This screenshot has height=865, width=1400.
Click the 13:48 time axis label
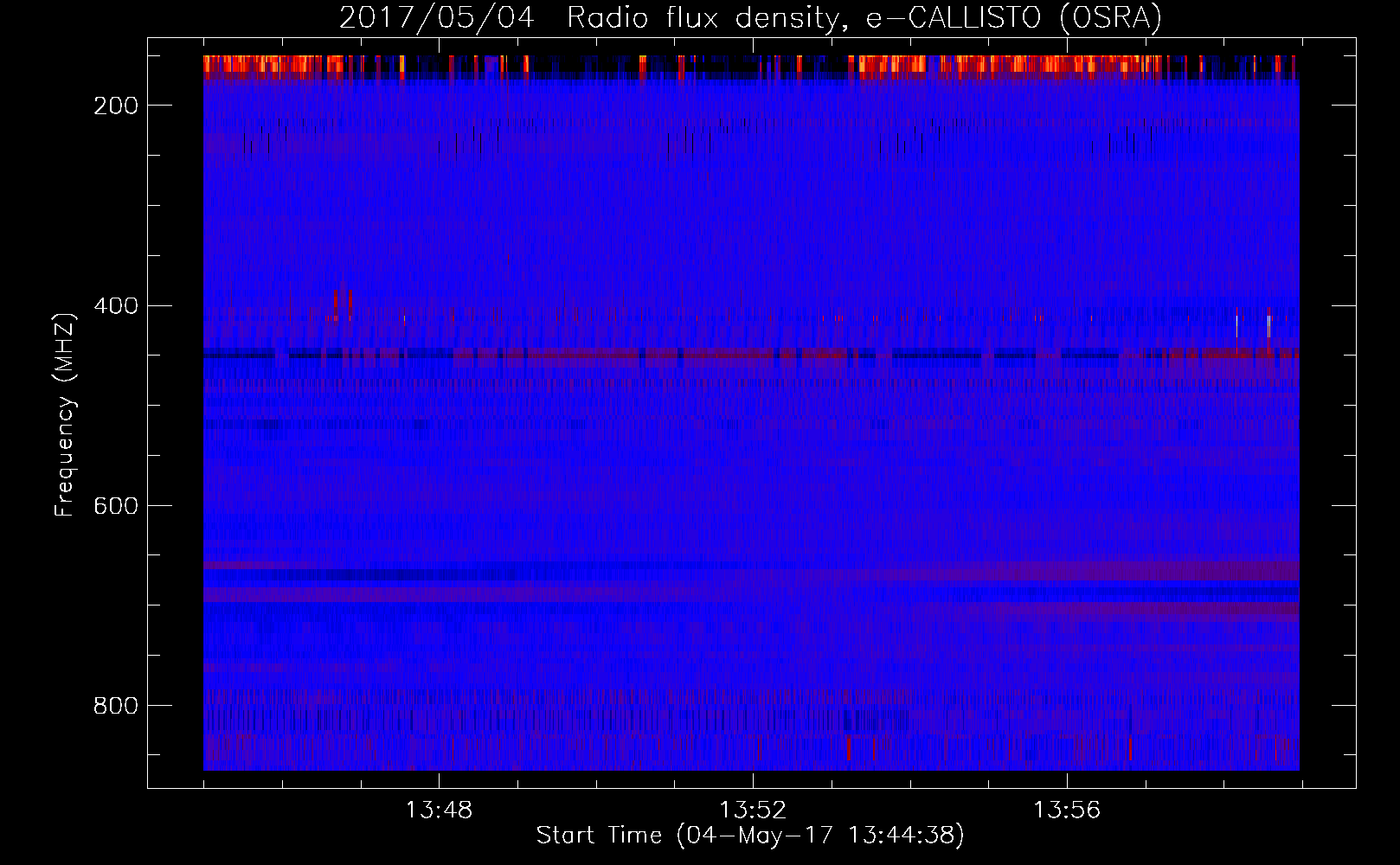point(439,810)
